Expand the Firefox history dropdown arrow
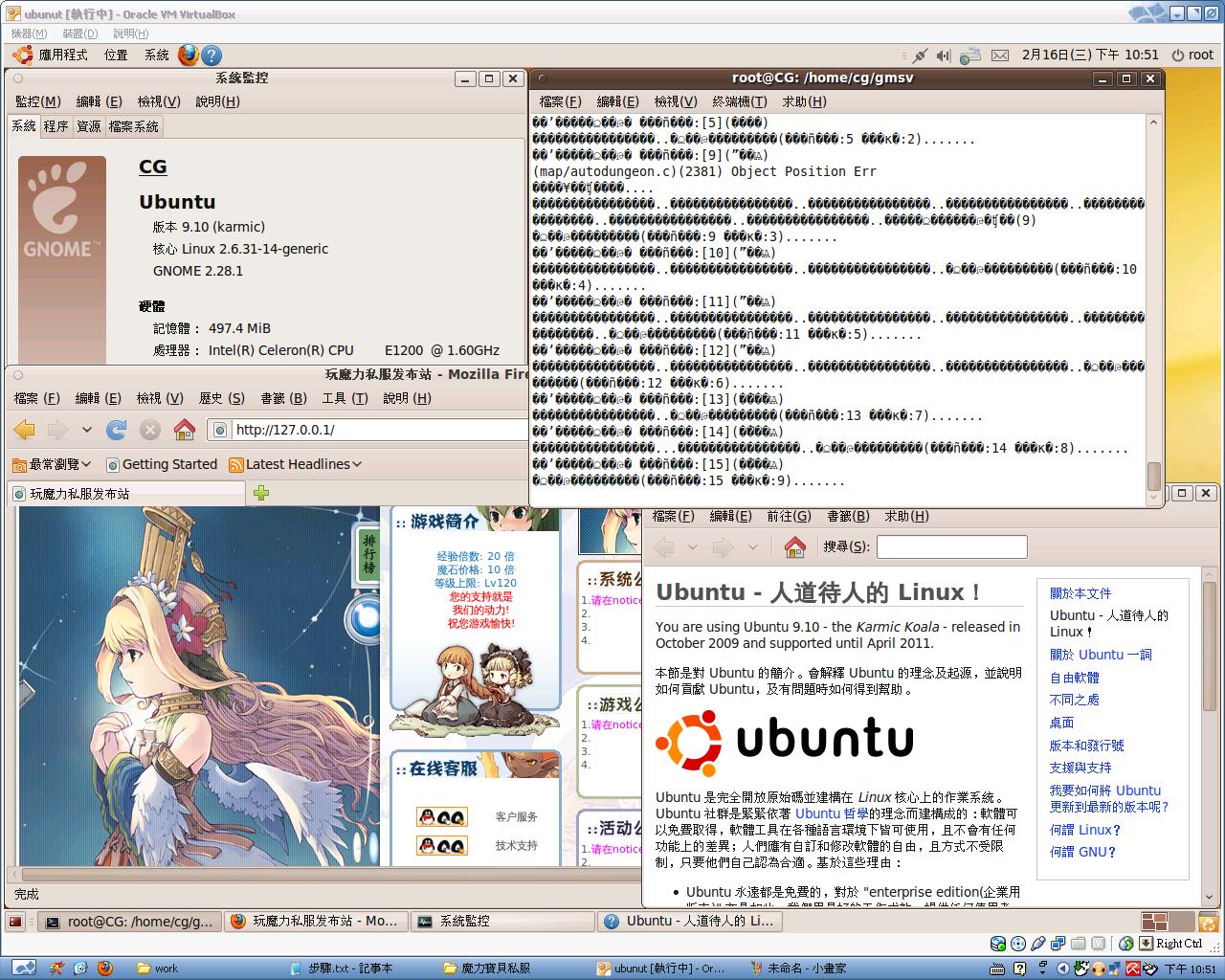The width and height of the screenshot is (1225, 980). [x=87, y=430]
